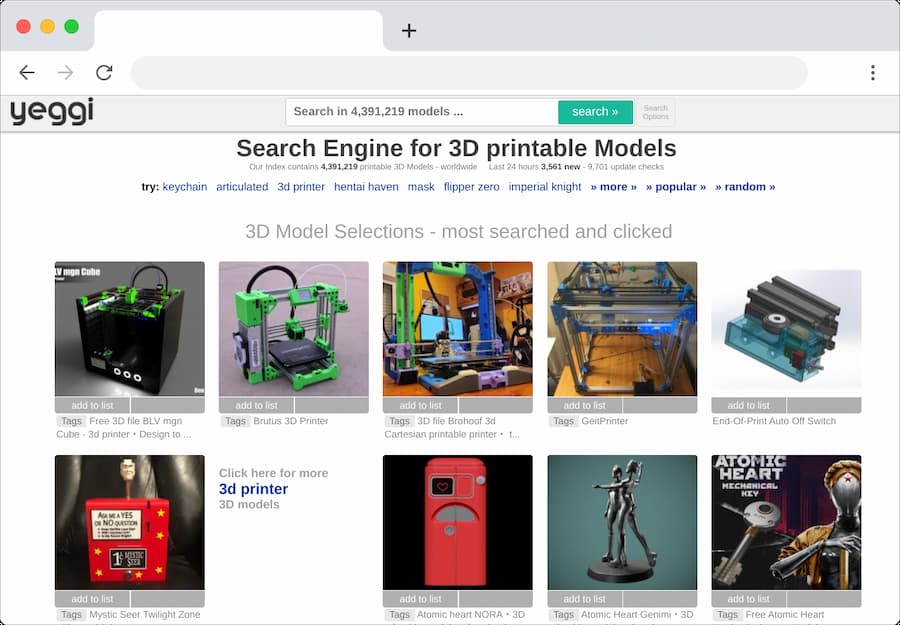Viewport: 900px width, 625px height.
Task: Click the green search button
Action: click(x=595, y=112)
